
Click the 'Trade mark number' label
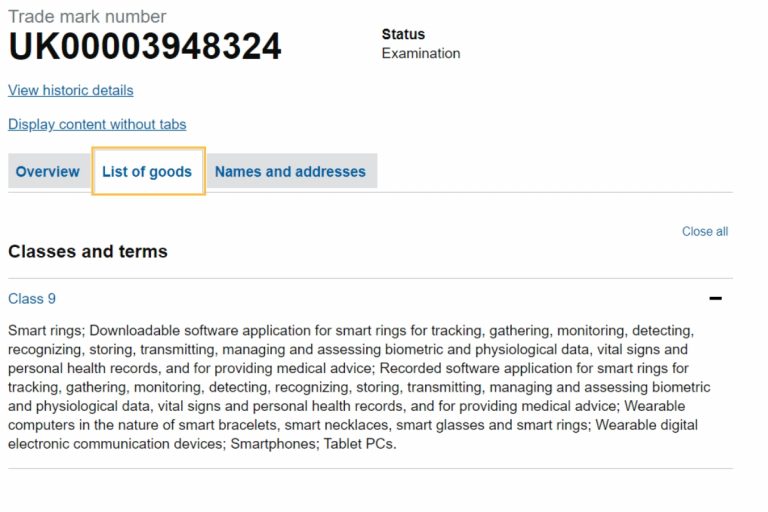tap(87, 16)
